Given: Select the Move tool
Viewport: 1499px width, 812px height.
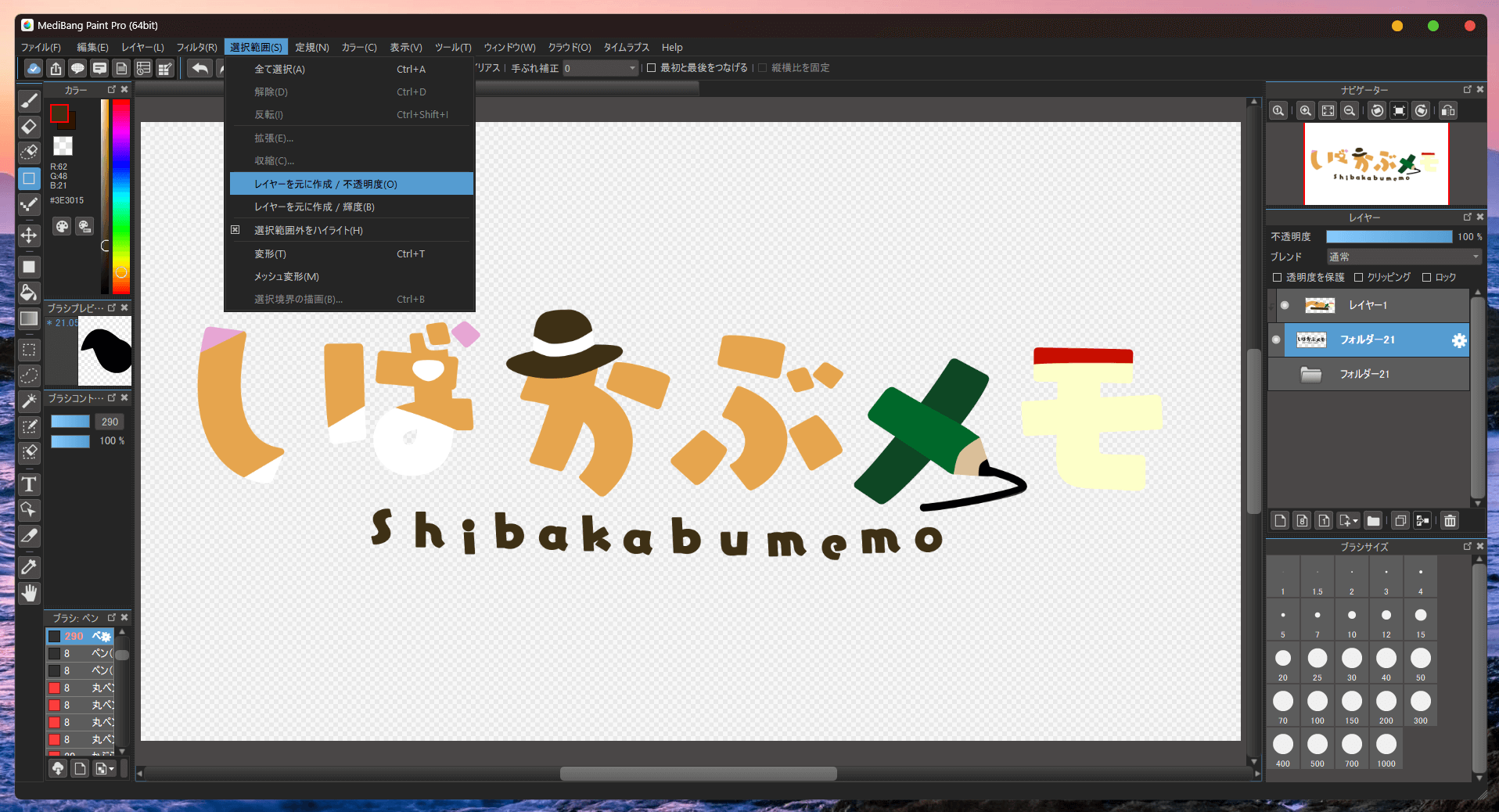Looking at the screenshot, I should click(x=29, y=235).
